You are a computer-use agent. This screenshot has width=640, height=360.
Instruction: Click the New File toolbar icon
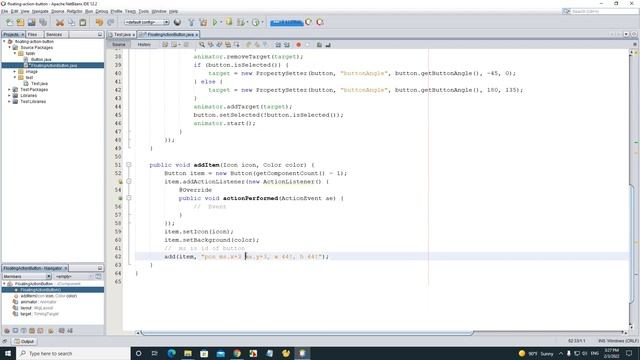click(9, 22)
